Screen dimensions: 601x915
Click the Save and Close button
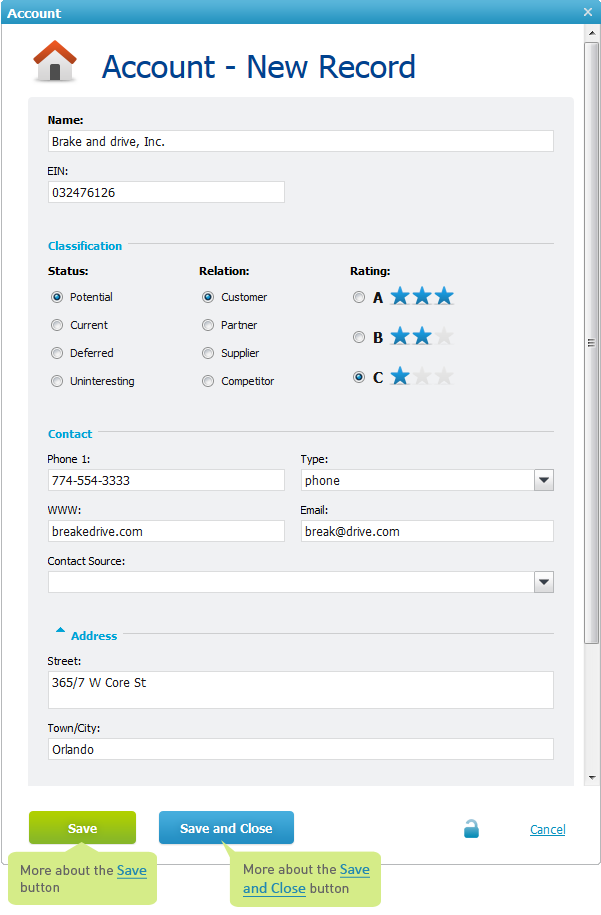tap(226, 827)
